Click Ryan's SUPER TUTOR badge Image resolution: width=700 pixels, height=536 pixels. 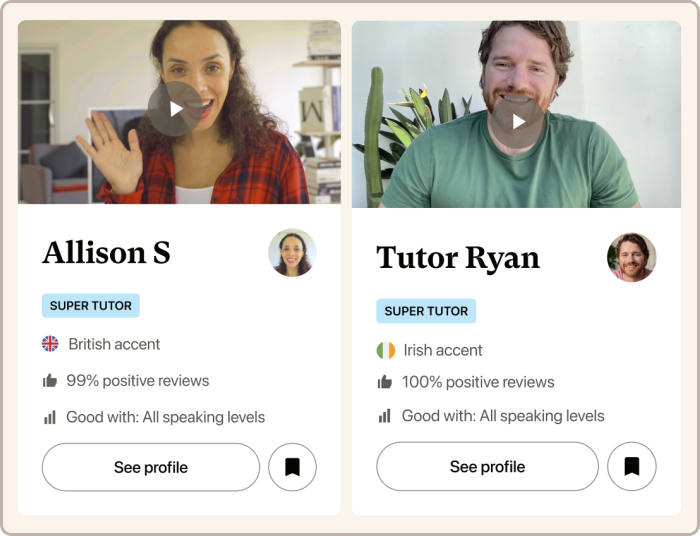[426, 311]
